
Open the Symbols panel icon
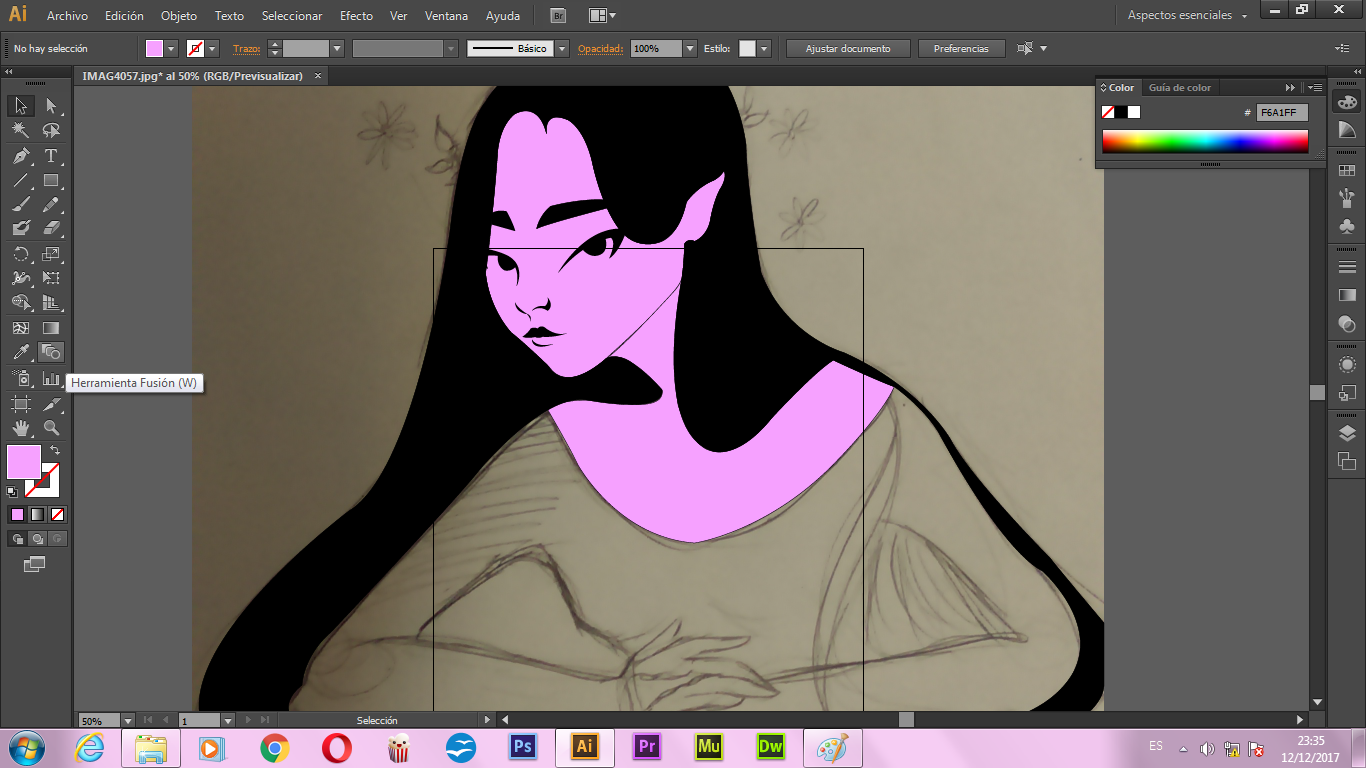click(1347, 226)
